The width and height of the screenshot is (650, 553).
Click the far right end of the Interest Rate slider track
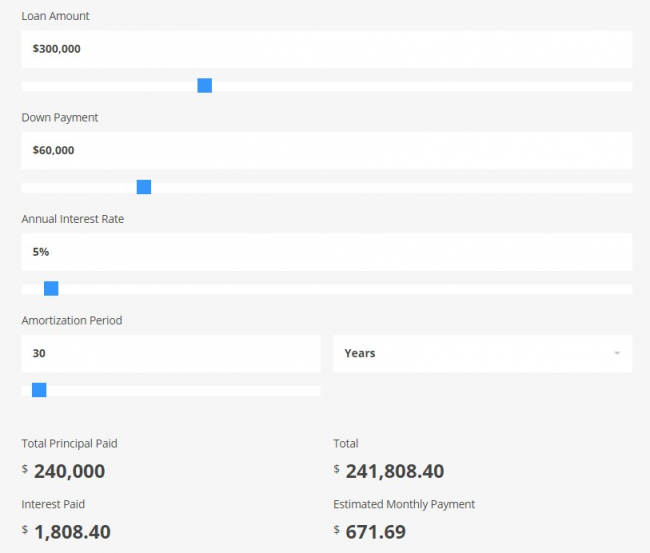point(627,289)
